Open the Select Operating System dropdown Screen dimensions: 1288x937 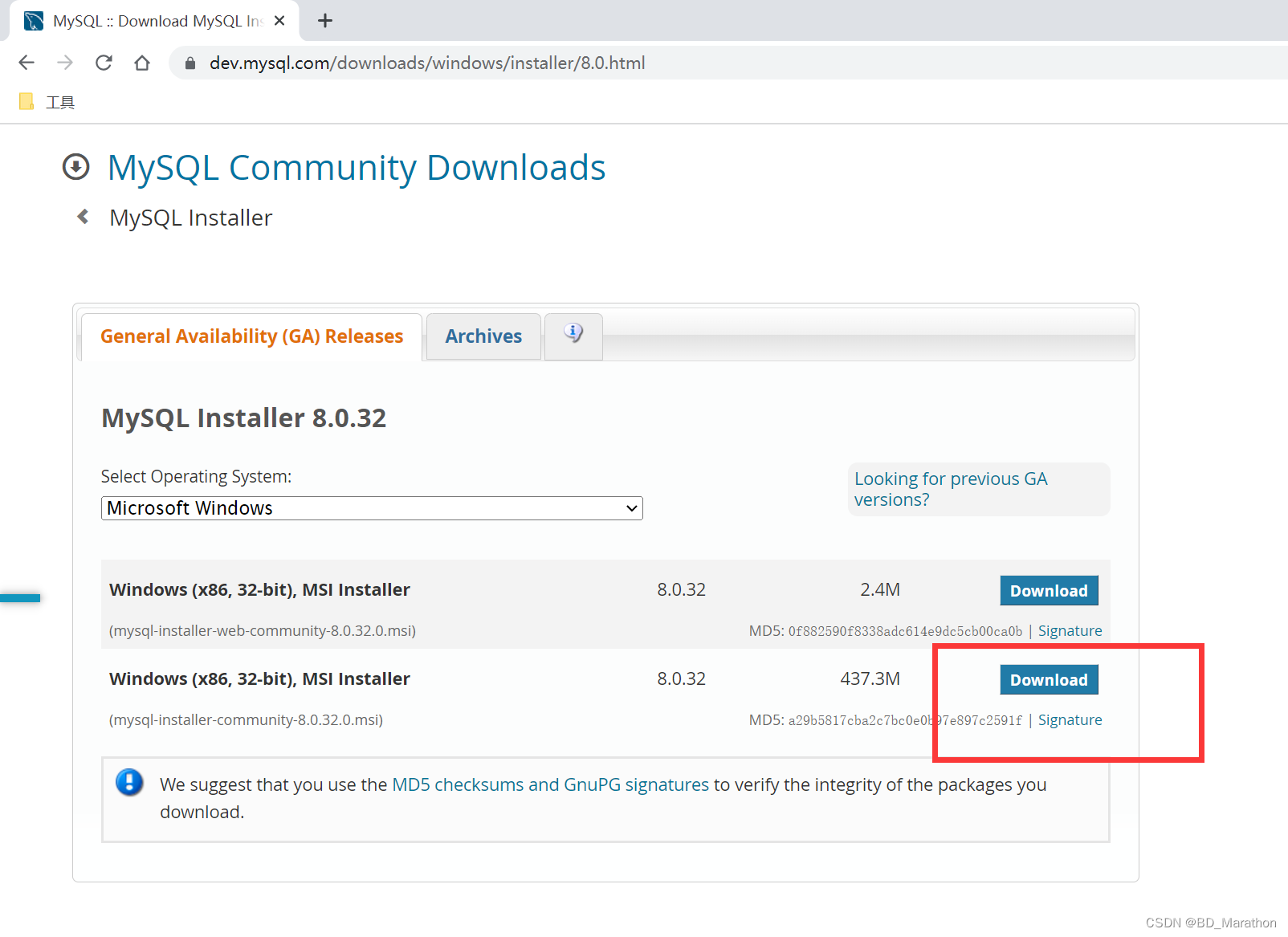click(371, 507)
